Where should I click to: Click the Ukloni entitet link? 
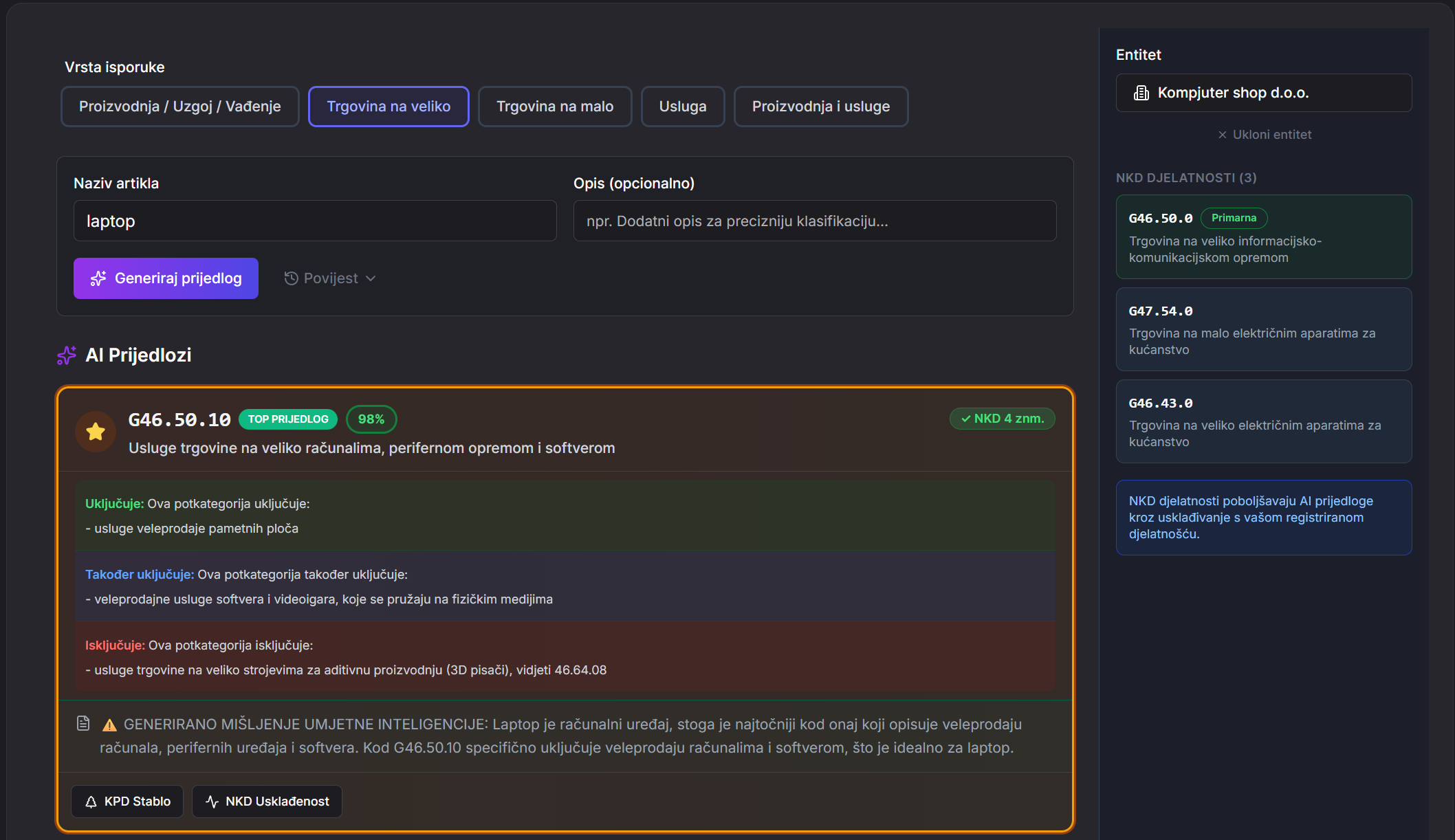tap(1271, 135)
